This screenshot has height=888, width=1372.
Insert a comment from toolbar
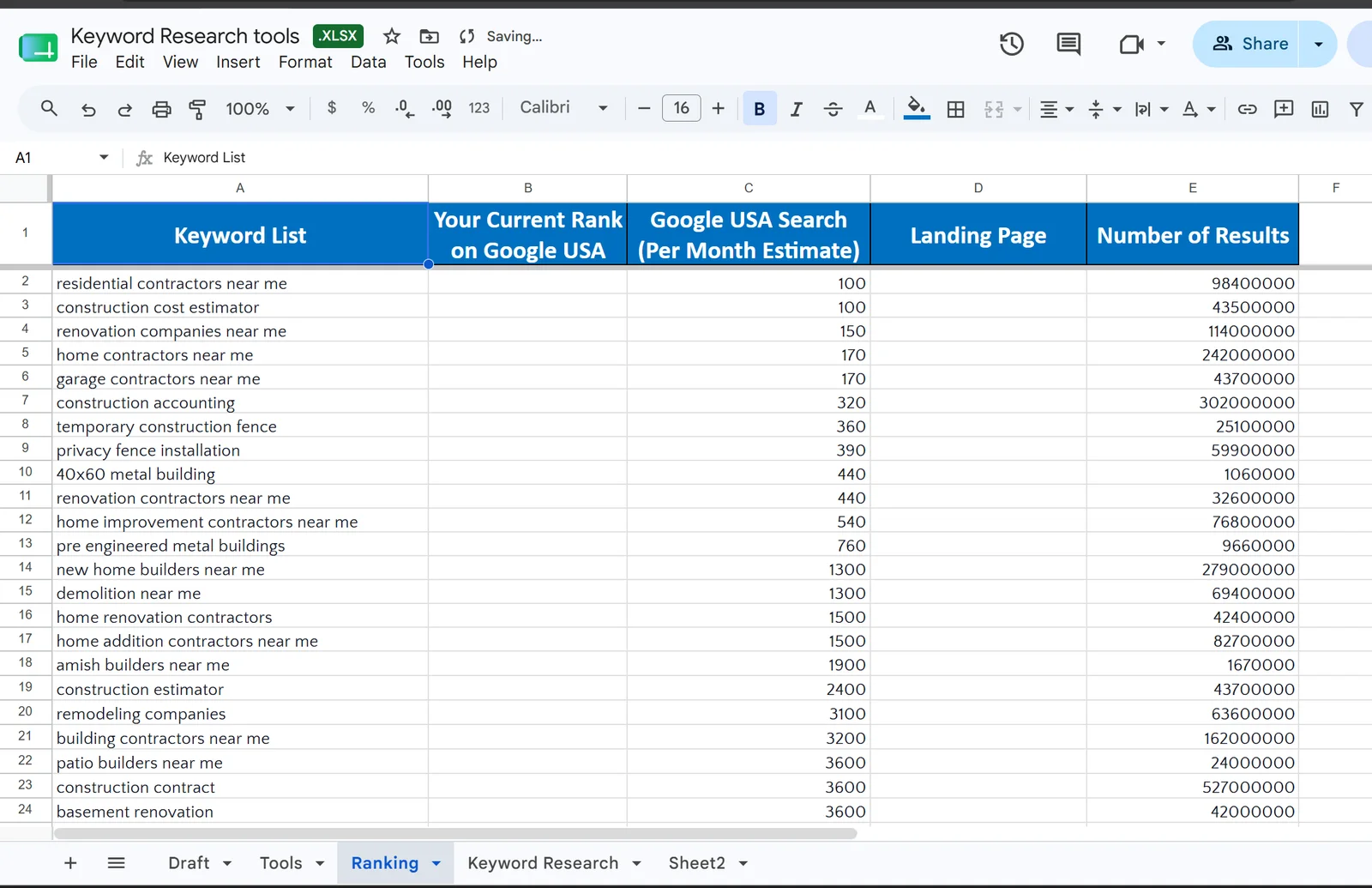[x=1284, y=109]
